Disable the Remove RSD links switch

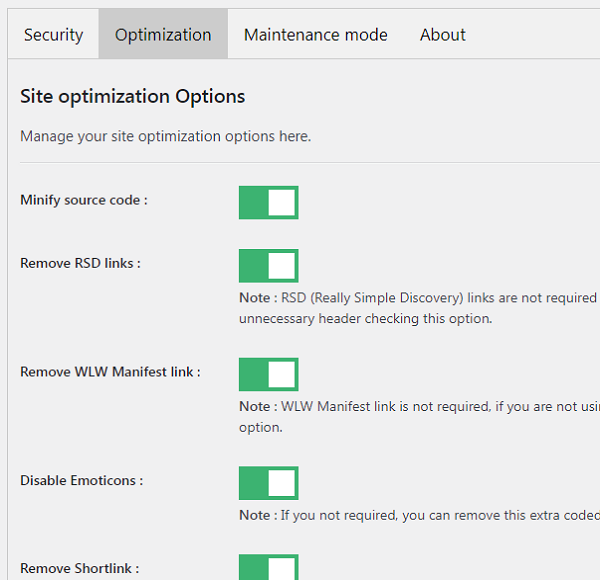pyautogui.click(x=268, y=266)
